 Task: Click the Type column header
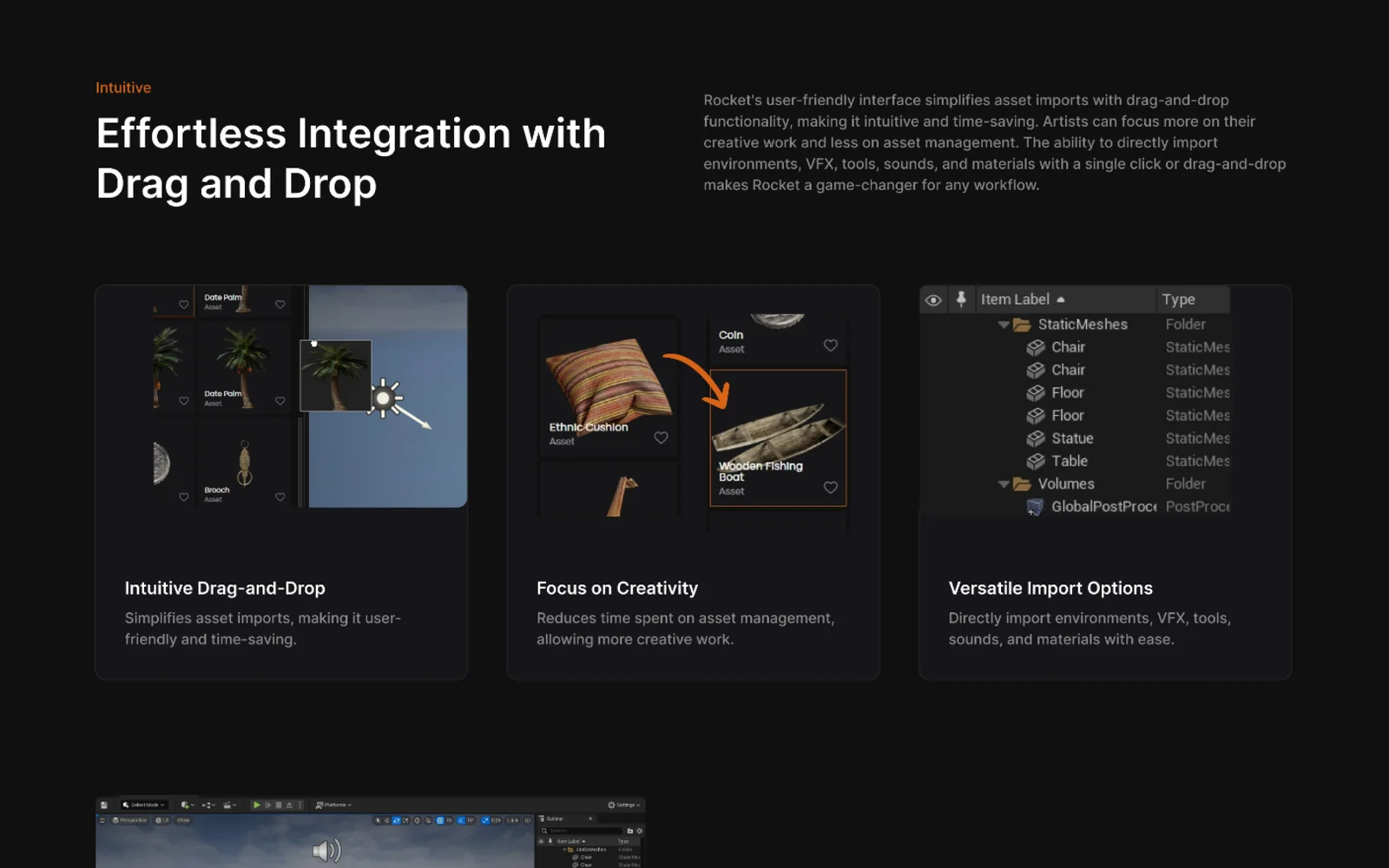[1179, 299]
